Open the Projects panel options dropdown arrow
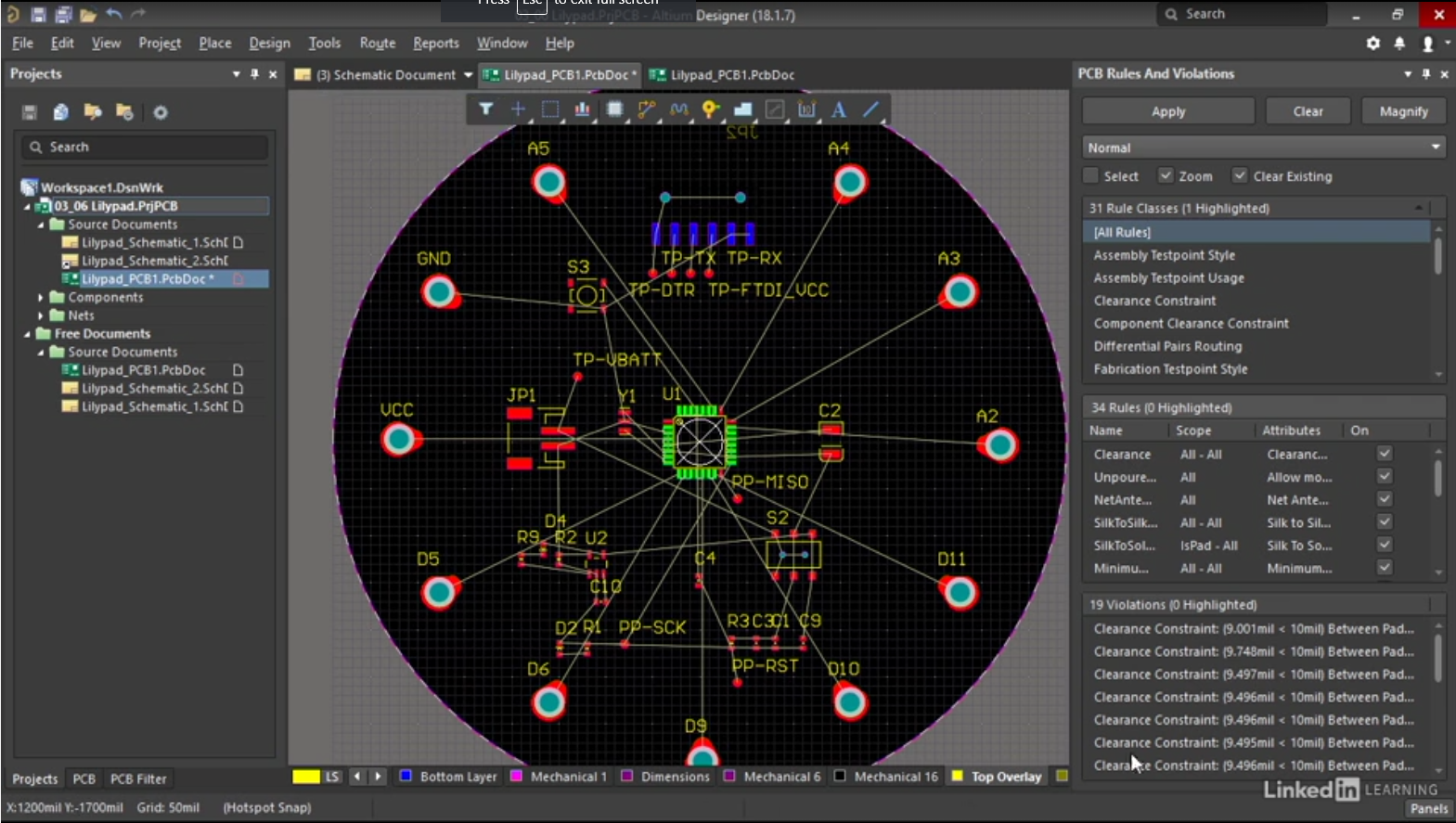 236,74
